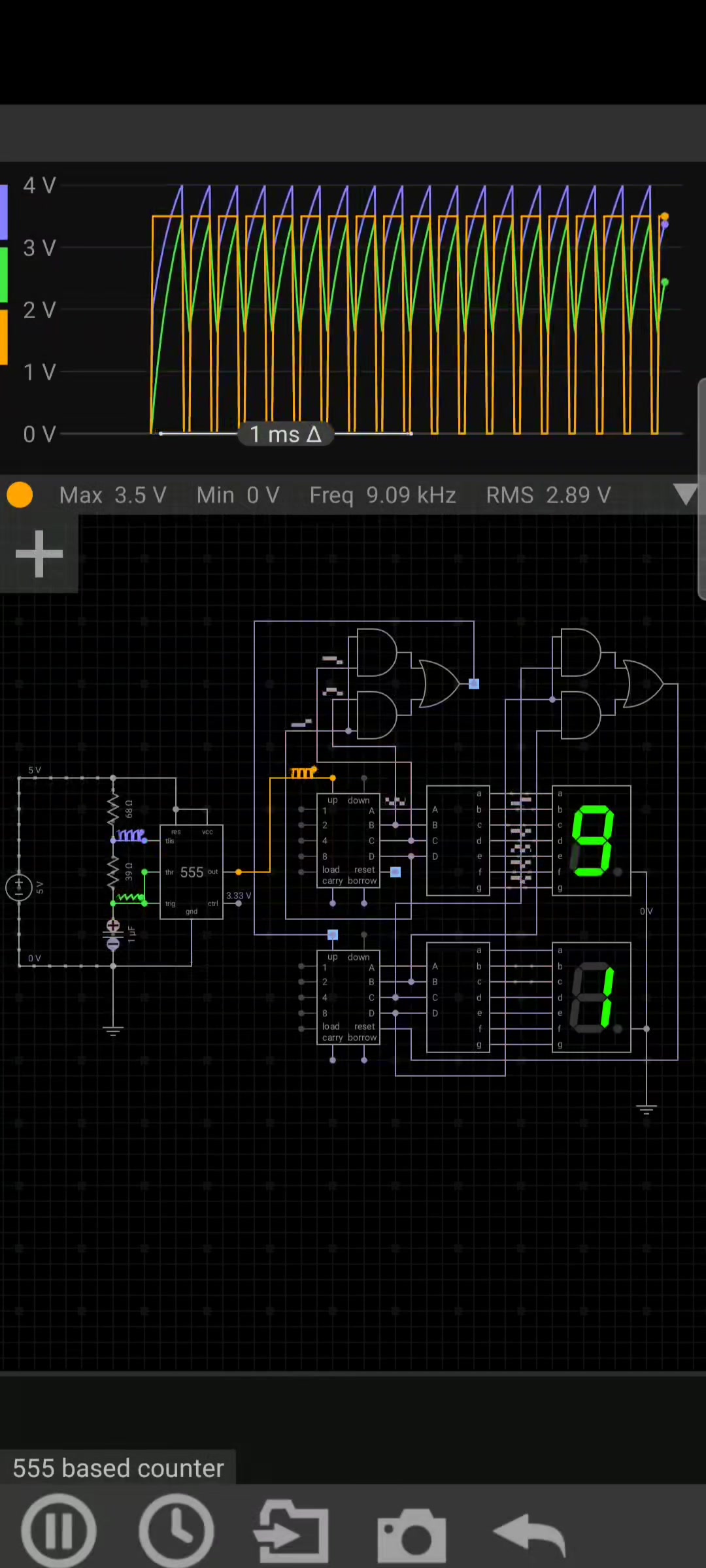Tap the export circuit folder icon
This screenshot has height=1568, width=706.
click(x=292, y=1530)
